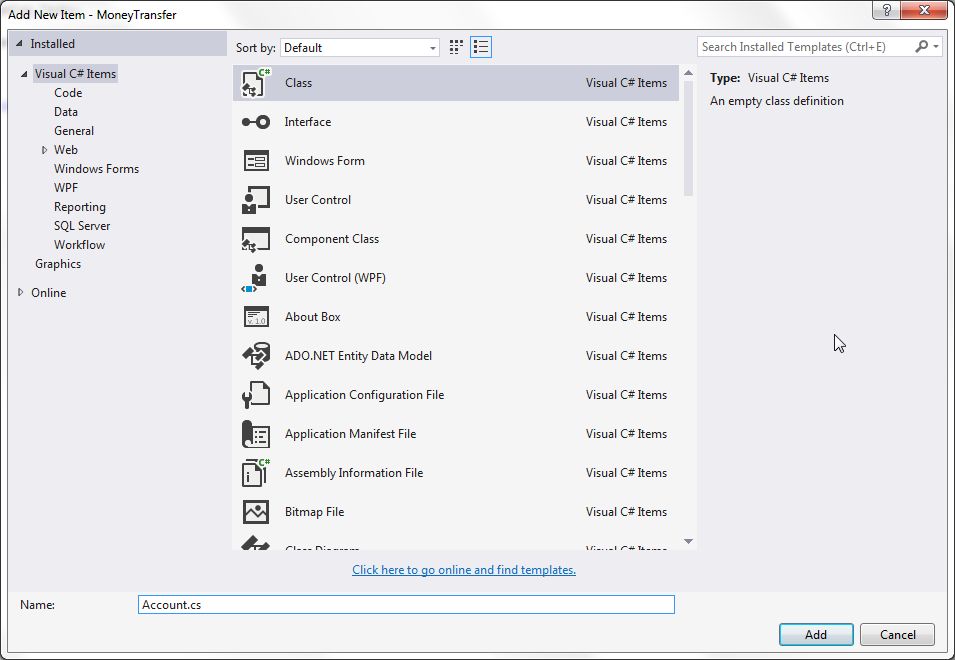
Task: Click the Search Installed Templates box
Action: pyautogui.click(x=805, y=46)
